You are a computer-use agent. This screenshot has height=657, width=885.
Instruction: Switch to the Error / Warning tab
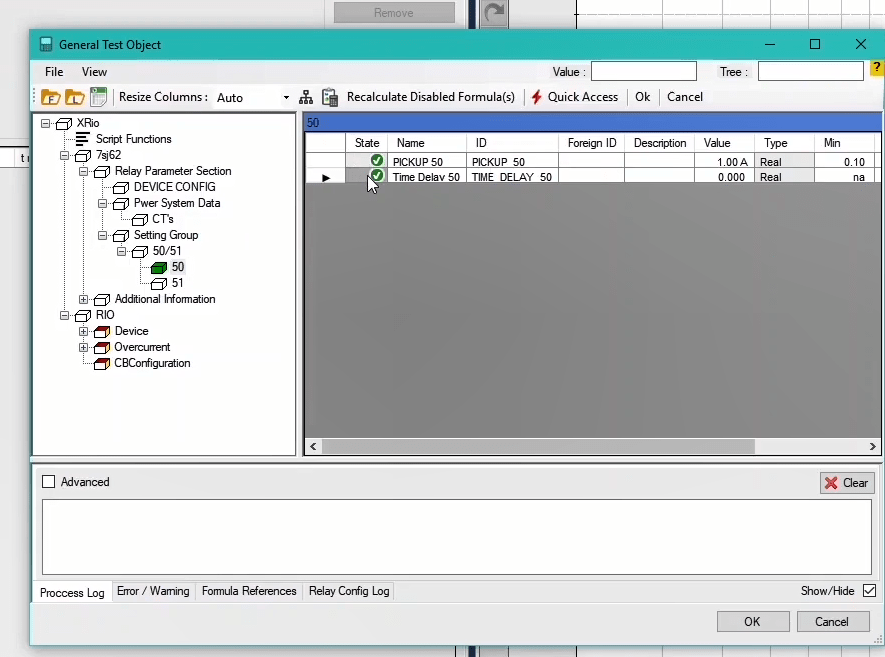coord(153,591)
